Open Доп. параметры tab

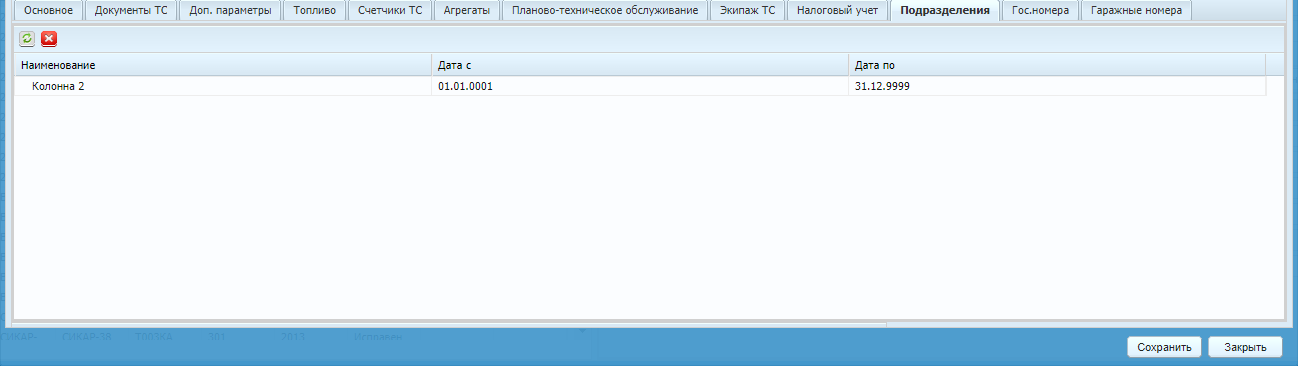[x=230, y=11]
